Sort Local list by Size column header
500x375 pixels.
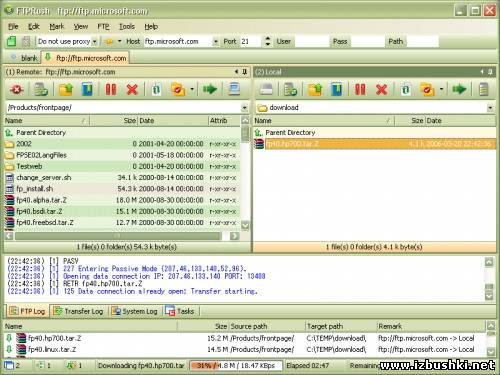409,121
